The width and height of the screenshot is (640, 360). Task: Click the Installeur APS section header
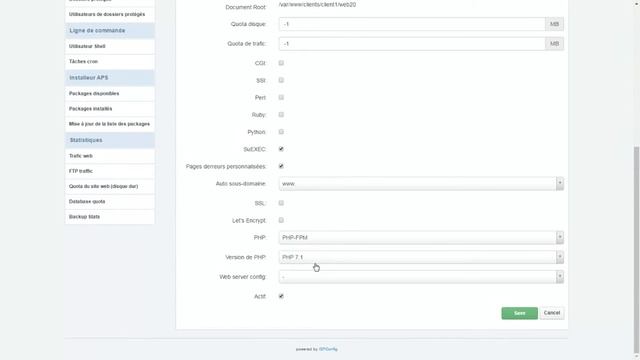tap(110, 78)
